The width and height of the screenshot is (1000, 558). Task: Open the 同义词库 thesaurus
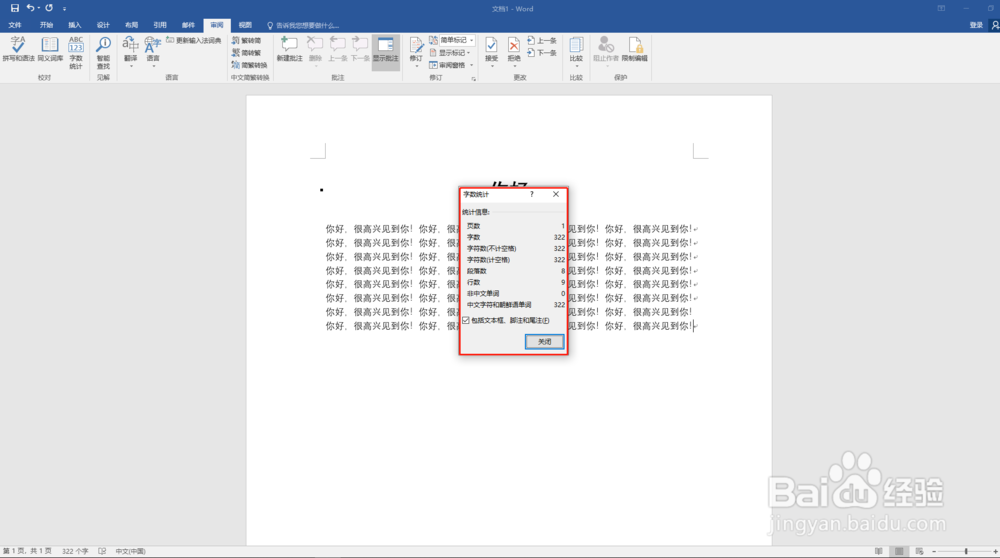(50, 49)
